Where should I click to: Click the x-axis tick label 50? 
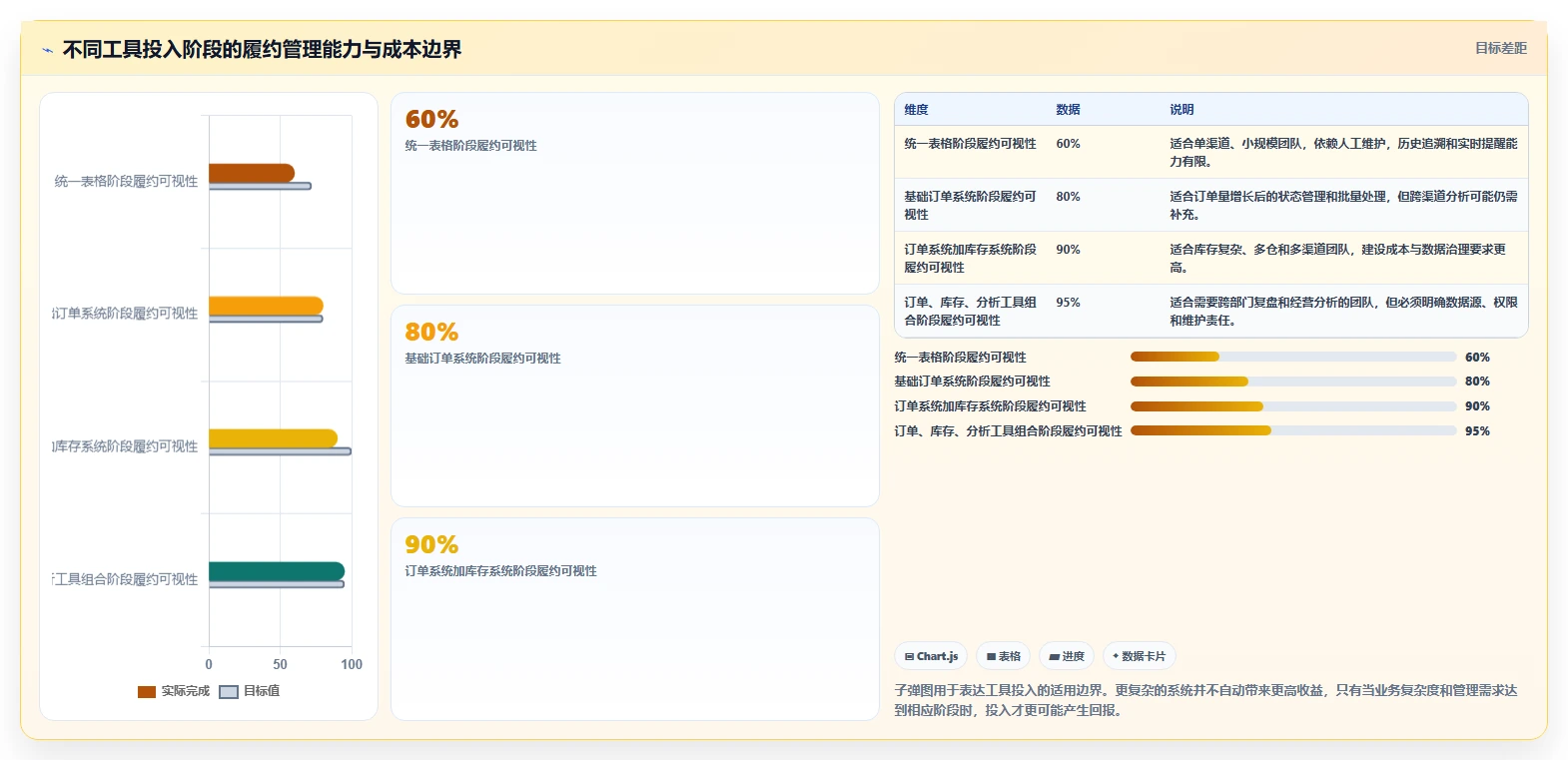281,664
